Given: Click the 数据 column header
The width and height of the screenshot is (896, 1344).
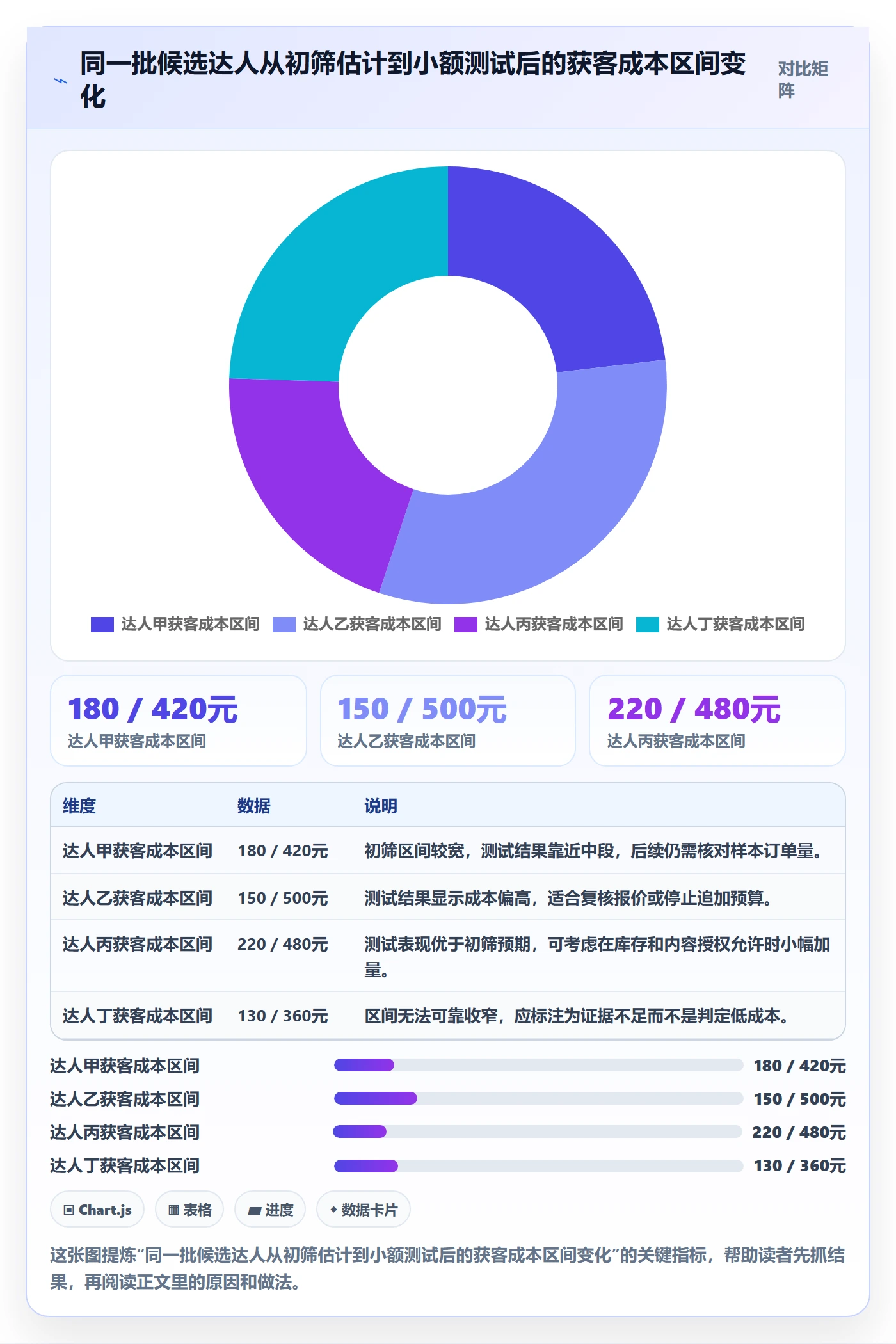Looking at the screenshot, I should pos(253,806).
